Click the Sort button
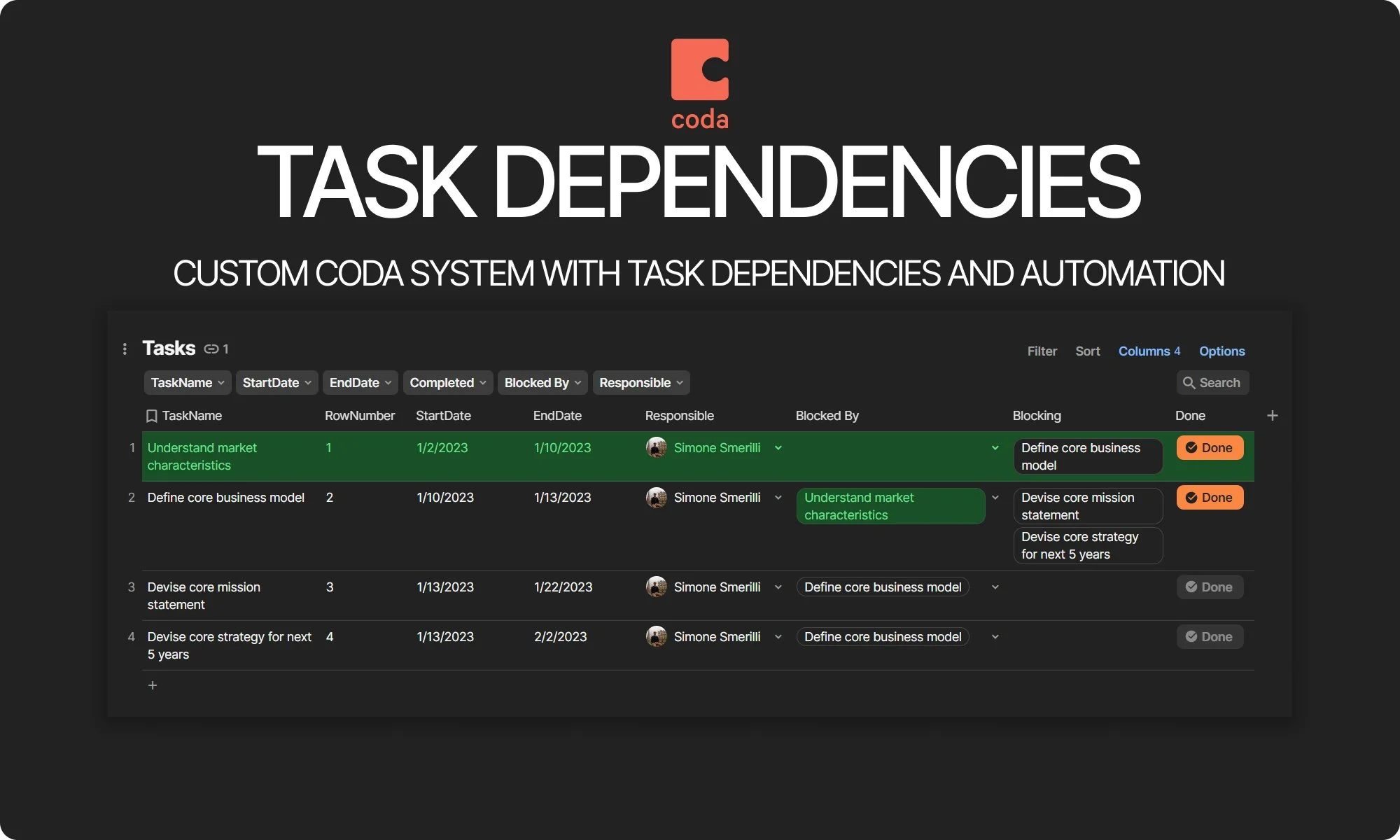The image size is (1400, 840). point(1087,351)
